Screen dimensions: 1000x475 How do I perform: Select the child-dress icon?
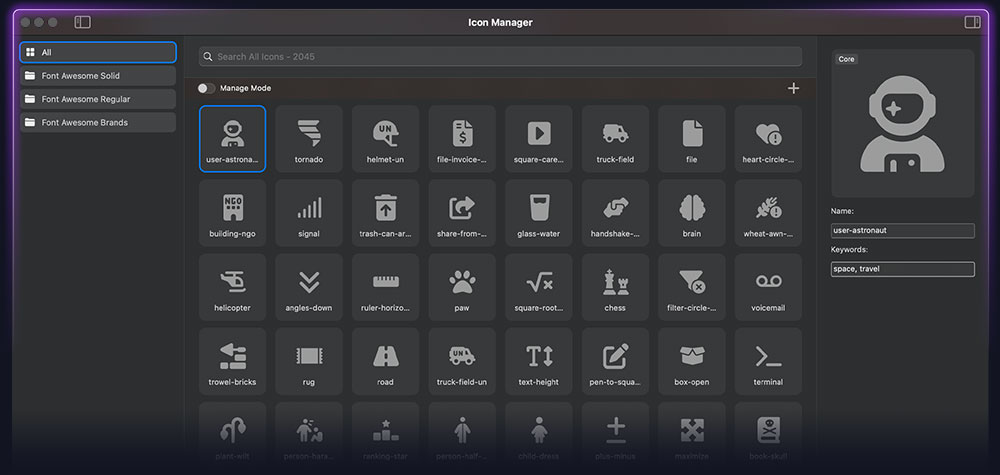point(539,435)
